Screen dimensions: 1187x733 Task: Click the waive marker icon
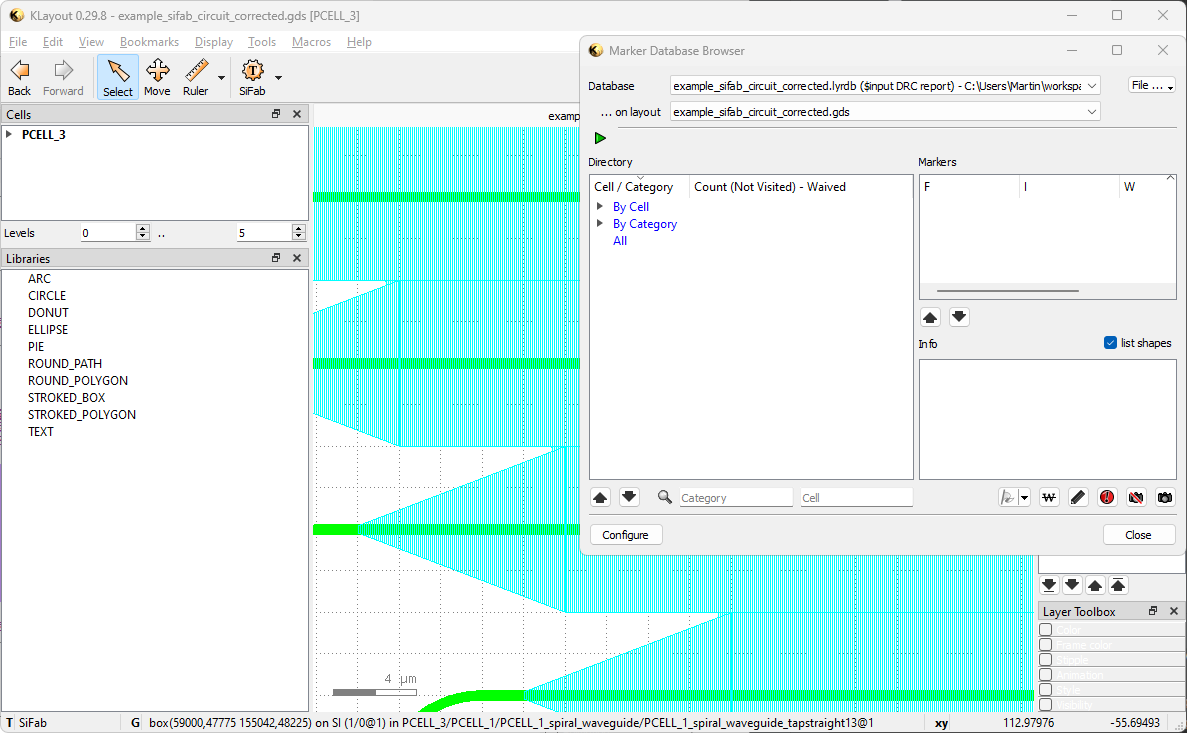coord(1049,497)
